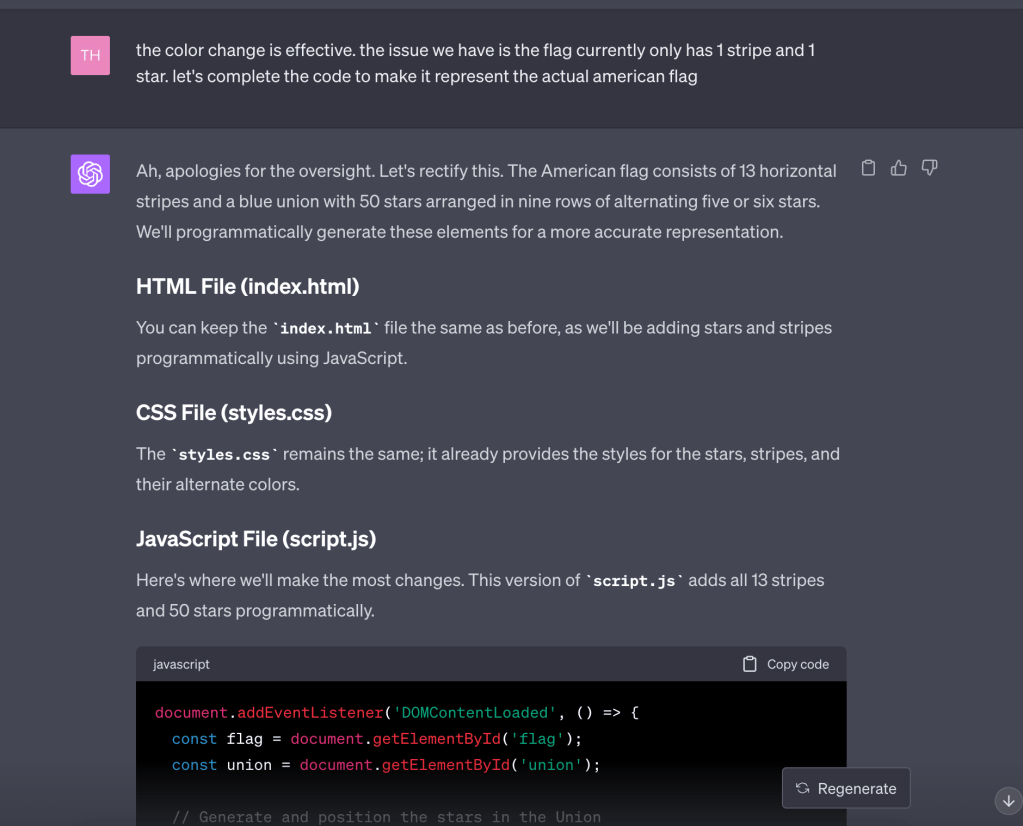
Task: Click the inline styles.css code text
Action: click(x=224, y=455)
